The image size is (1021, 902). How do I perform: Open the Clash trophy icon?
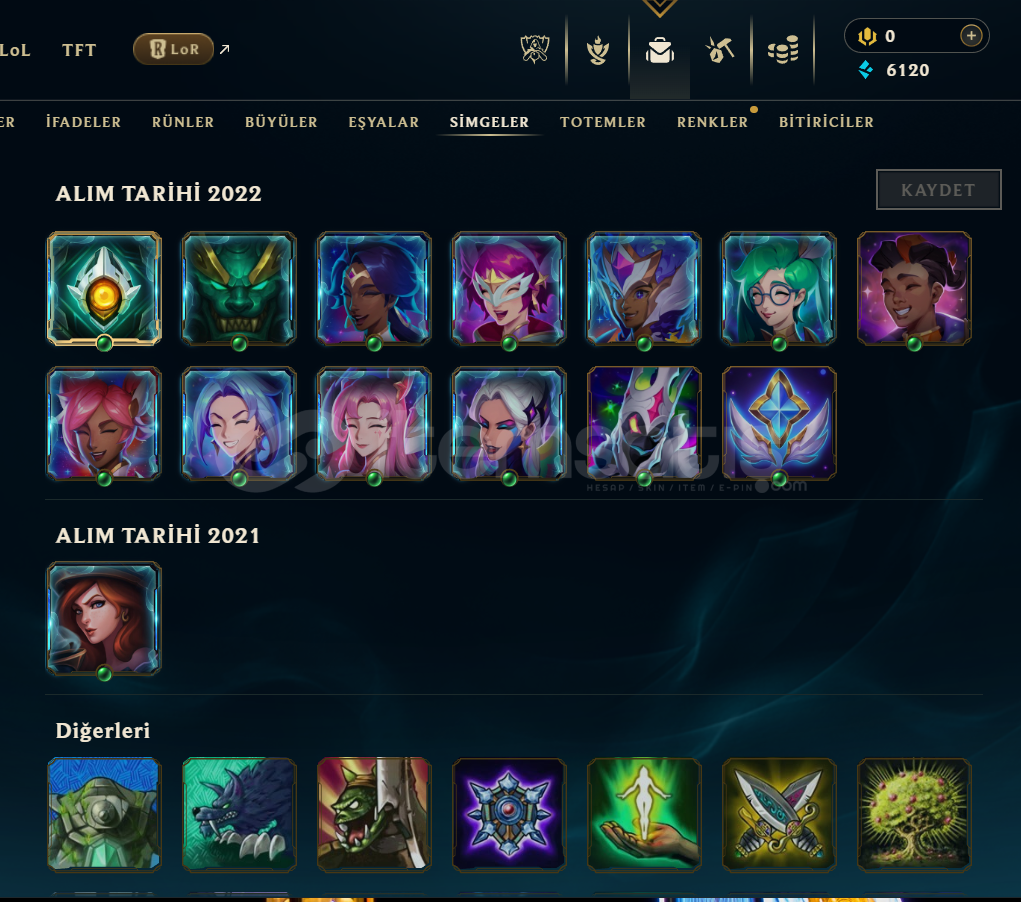coord(597,50)
